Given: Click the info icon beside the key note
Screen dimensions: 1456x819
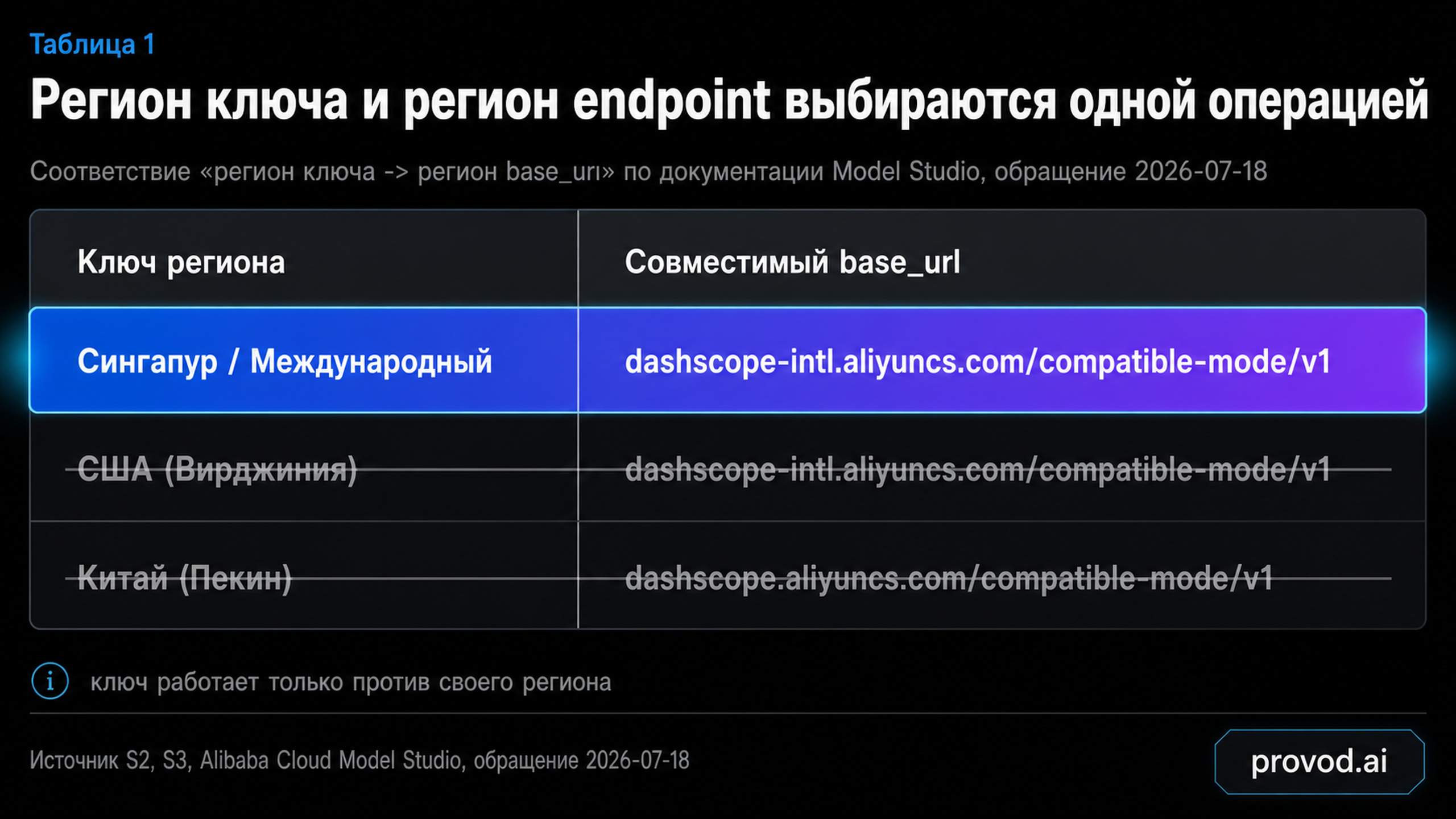Looking at the screenshot, I should coord(50,681).
